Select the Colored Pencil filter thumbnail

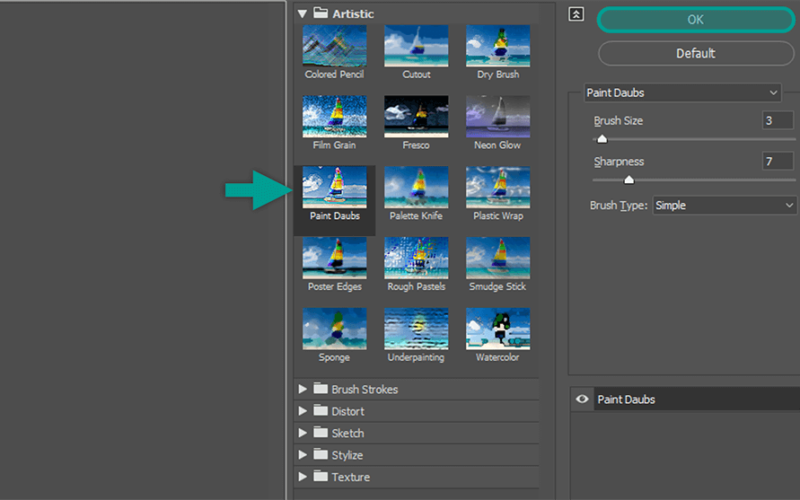(334, 46)
